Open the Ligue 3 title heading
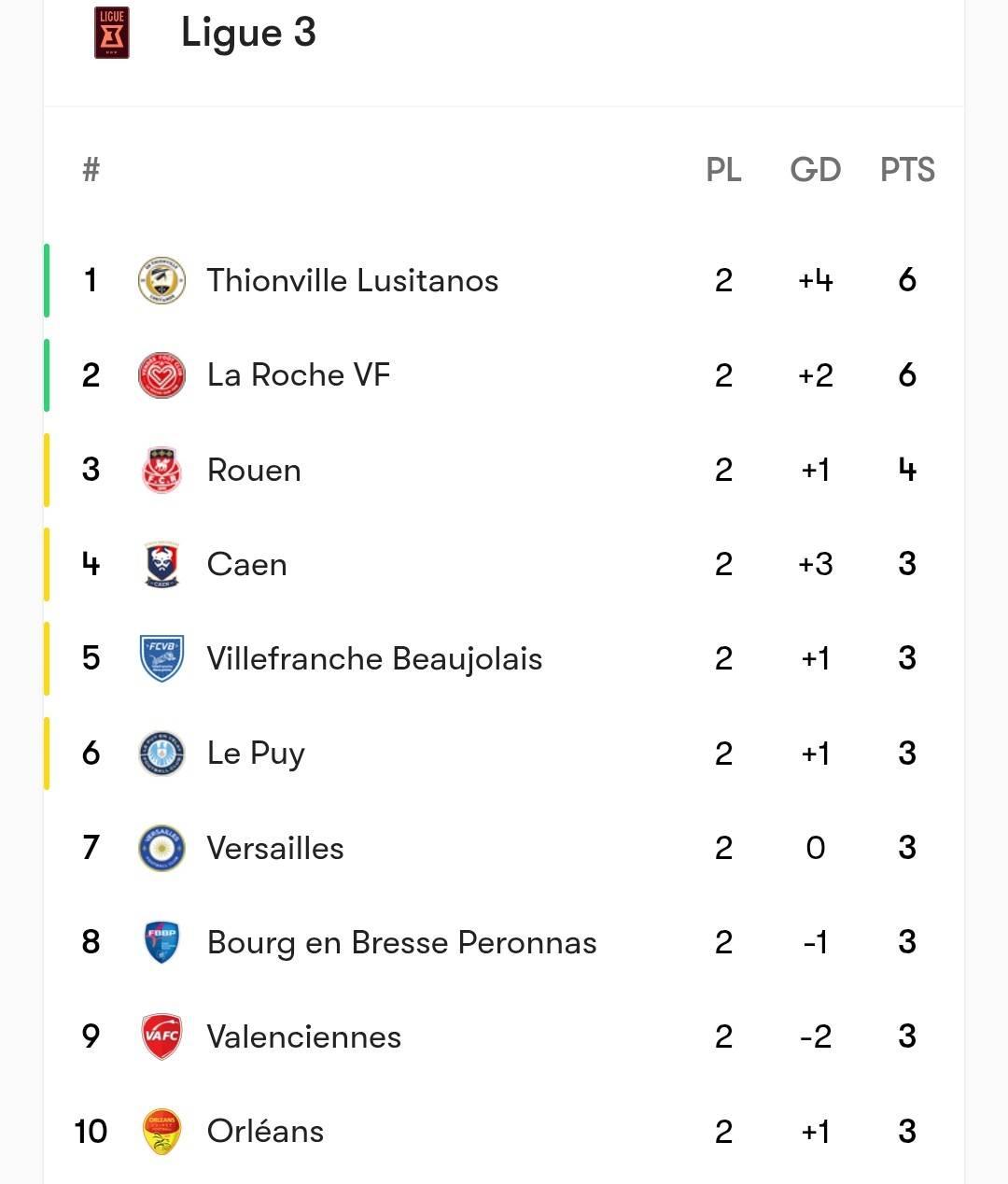 [248, 33]
